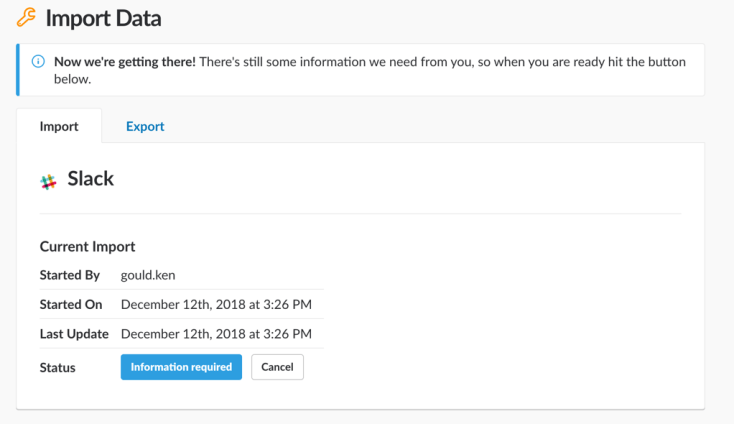
Task: Click the wrench icon beside Import Data
Action: tap(27, 17)
